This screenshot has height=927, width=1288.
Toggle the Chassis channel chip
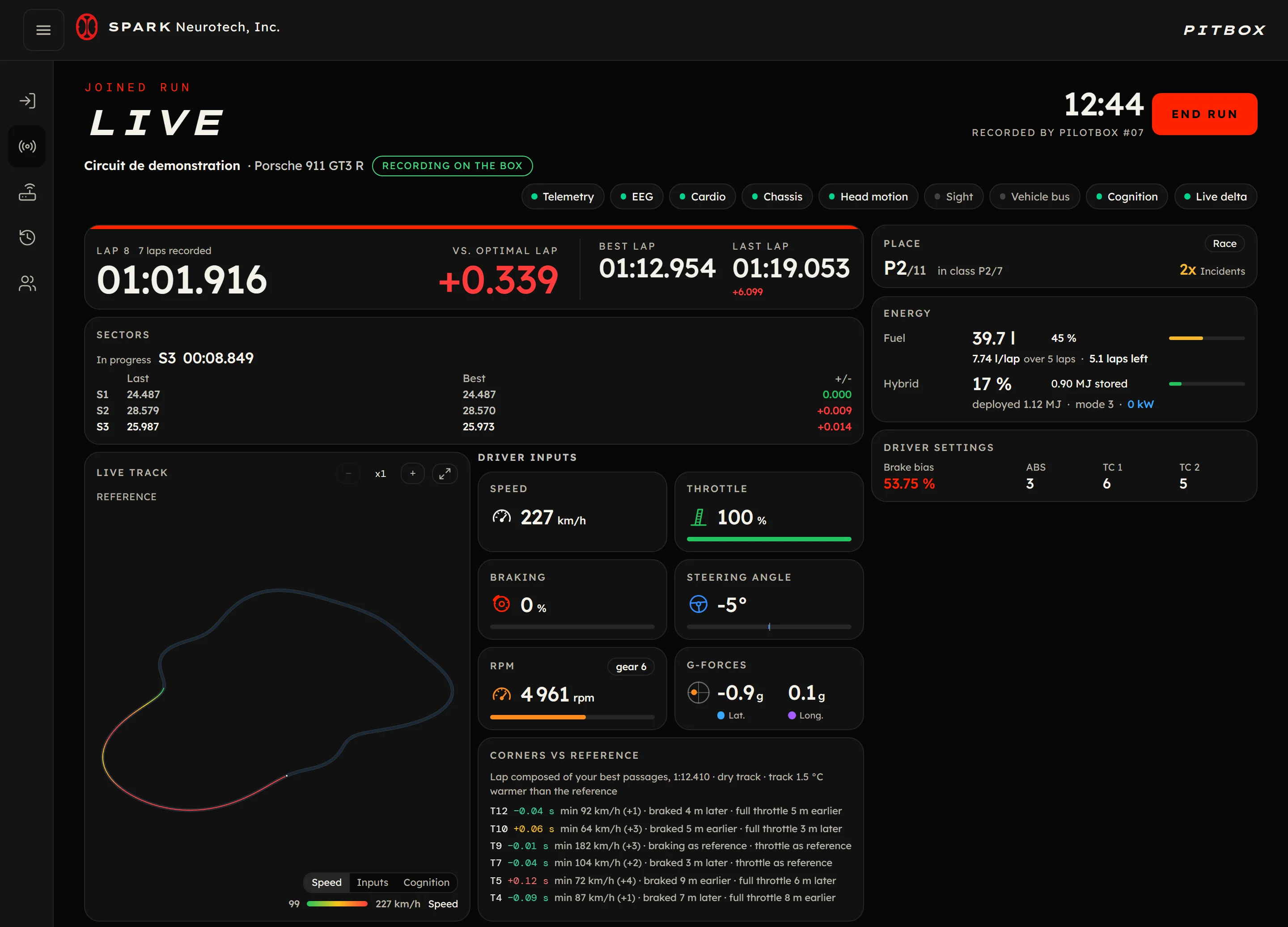777,196
